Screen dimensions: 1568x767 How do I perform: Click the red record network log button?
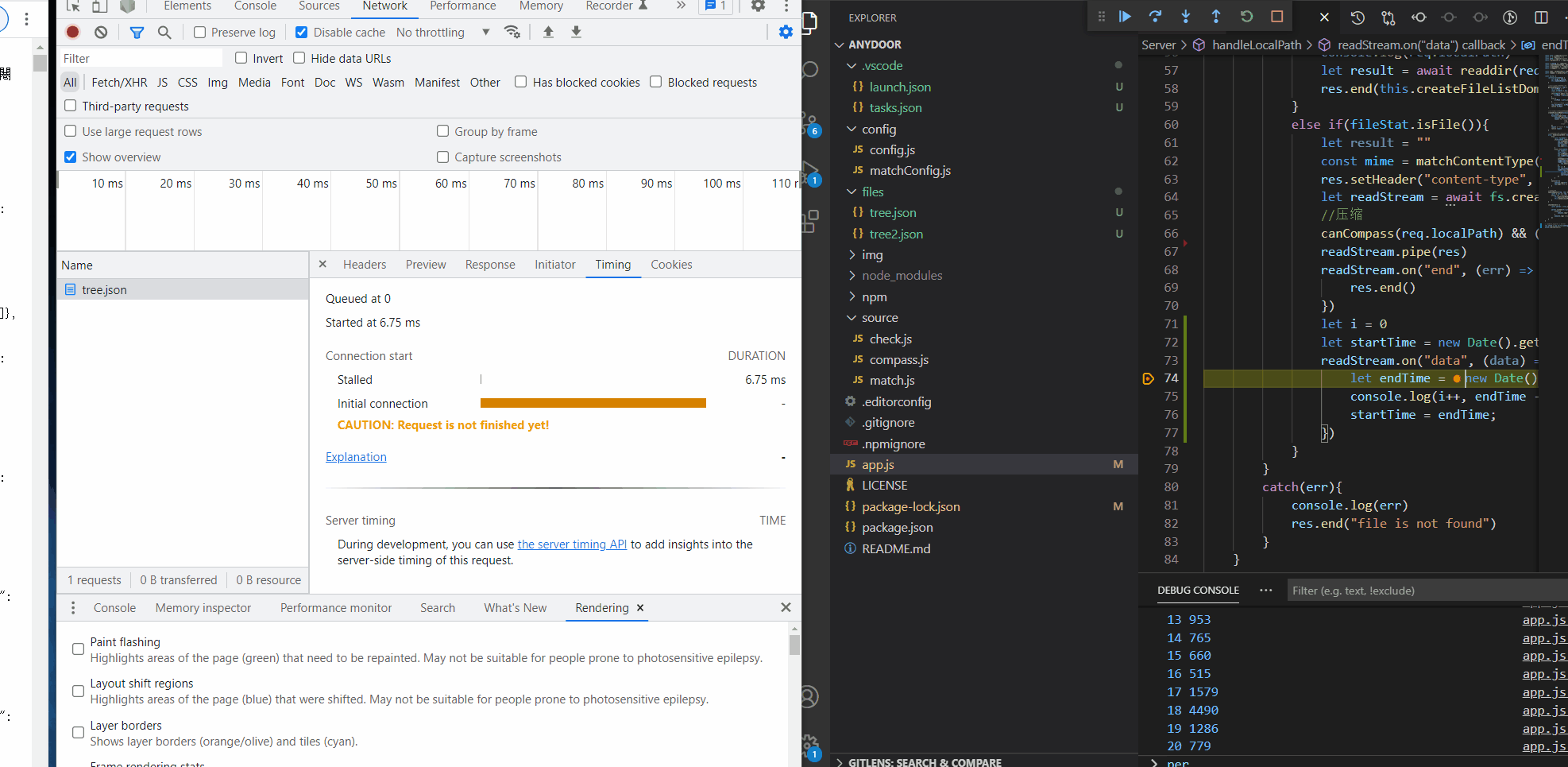73,32
